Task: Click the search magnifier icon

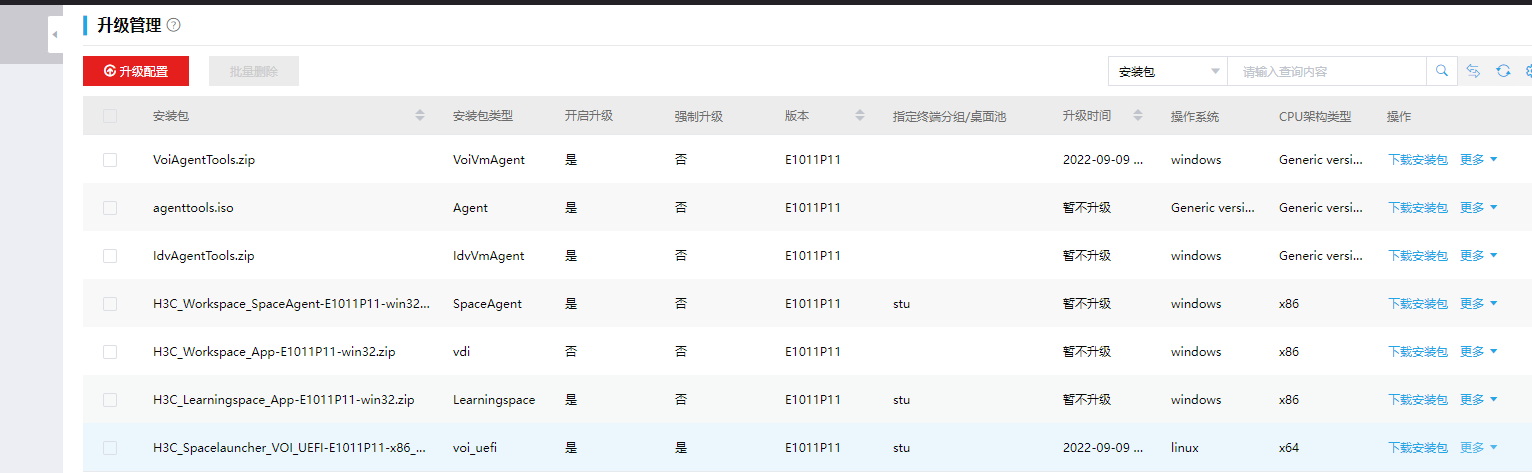Action: [1441, 71]
